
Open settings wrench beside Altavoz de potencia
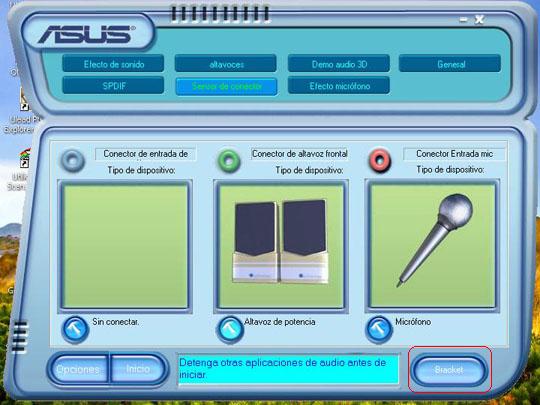click(230, 330)
